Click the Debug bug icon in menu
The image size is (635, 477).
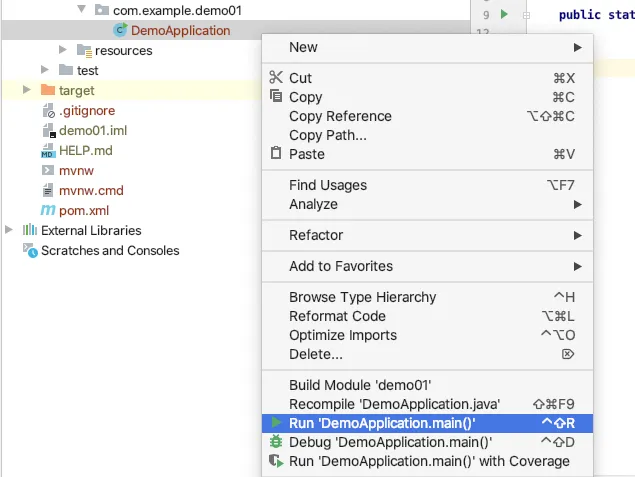(276, 442)
